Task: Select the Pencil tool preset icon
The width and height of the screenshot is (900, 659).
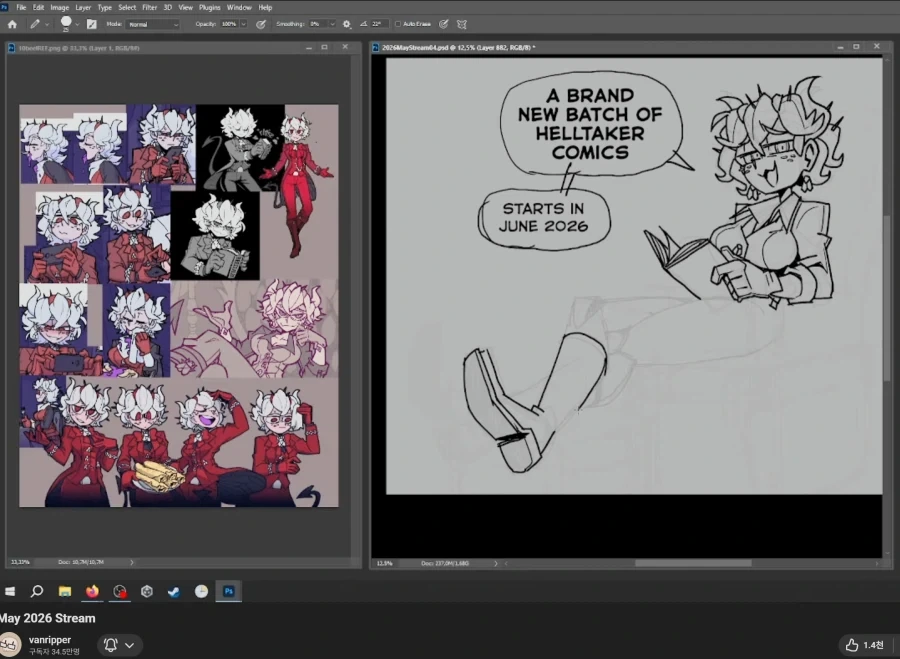Action: pos(35,24)
